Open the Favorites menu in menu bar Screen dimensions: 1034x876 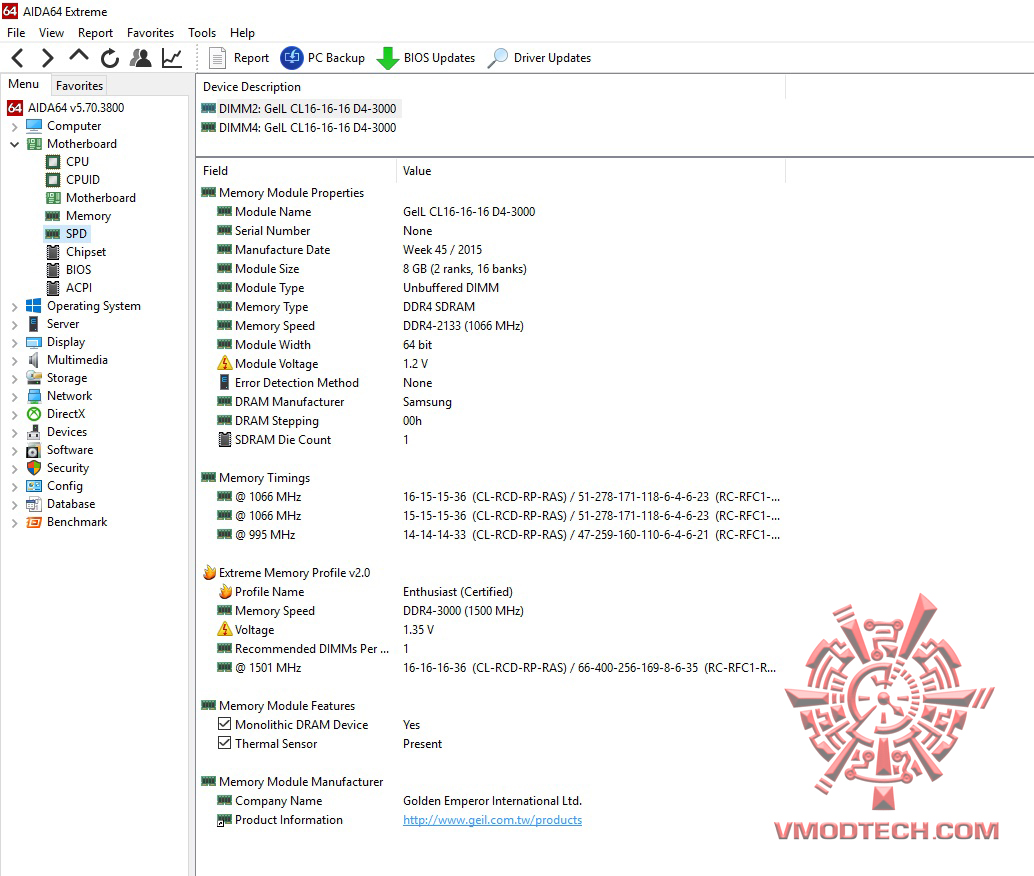(150, 33)
